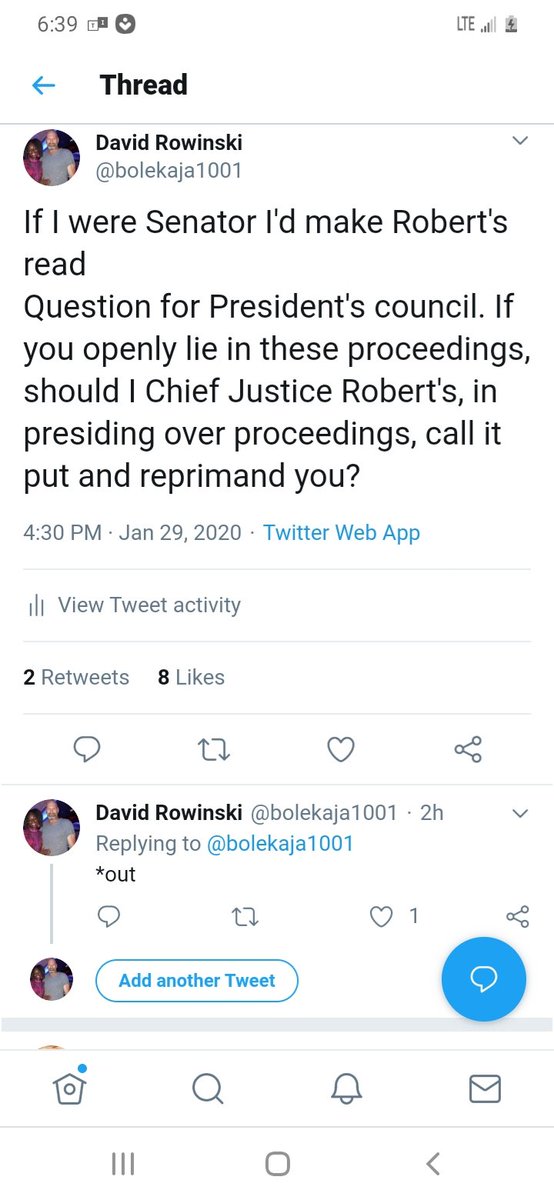Viewport: 554px width, 1200px height.
Task: Reply to the main tweet with comment icon
Action: [88, 749]
